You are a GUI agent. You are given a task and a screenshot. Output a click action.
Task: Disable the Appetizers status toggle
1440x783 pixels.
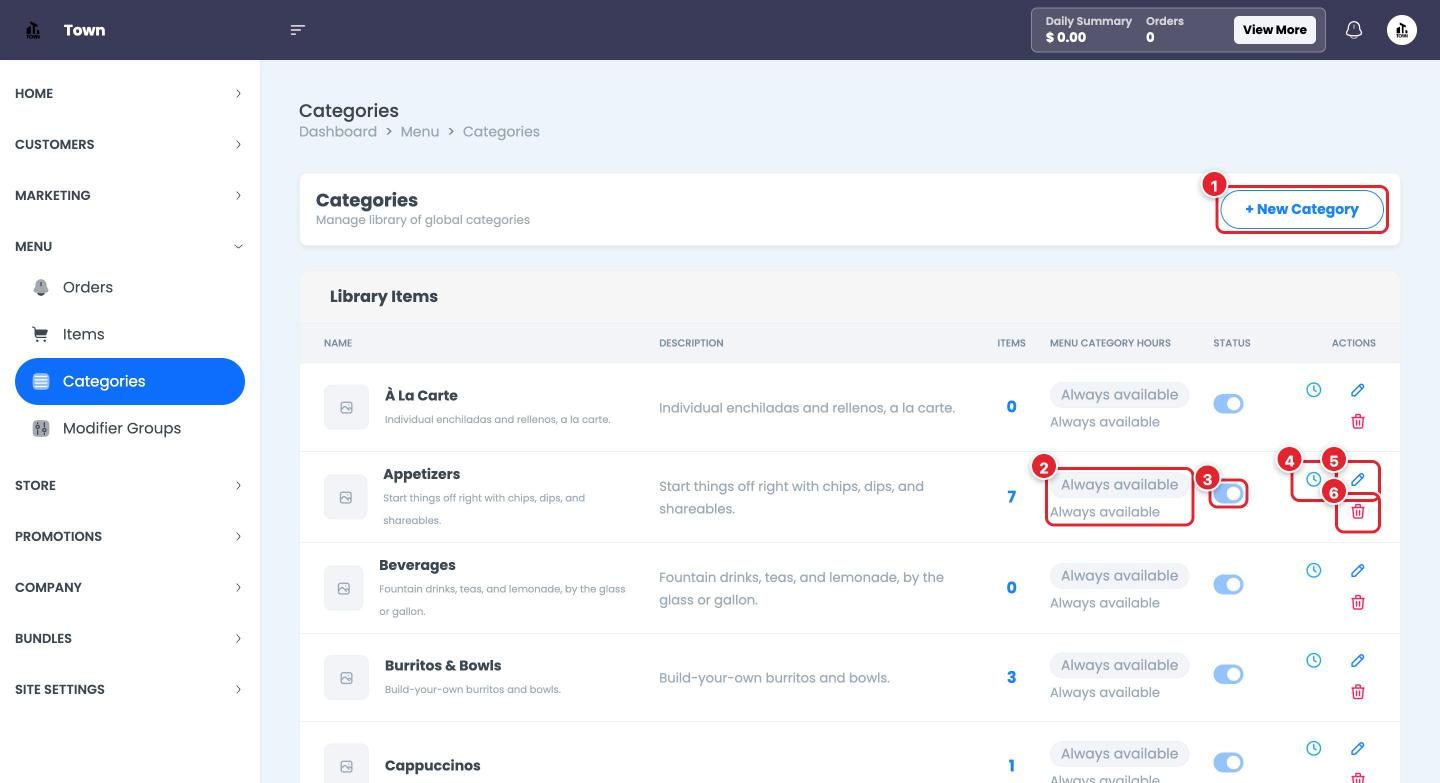[x=1228, y=494]
